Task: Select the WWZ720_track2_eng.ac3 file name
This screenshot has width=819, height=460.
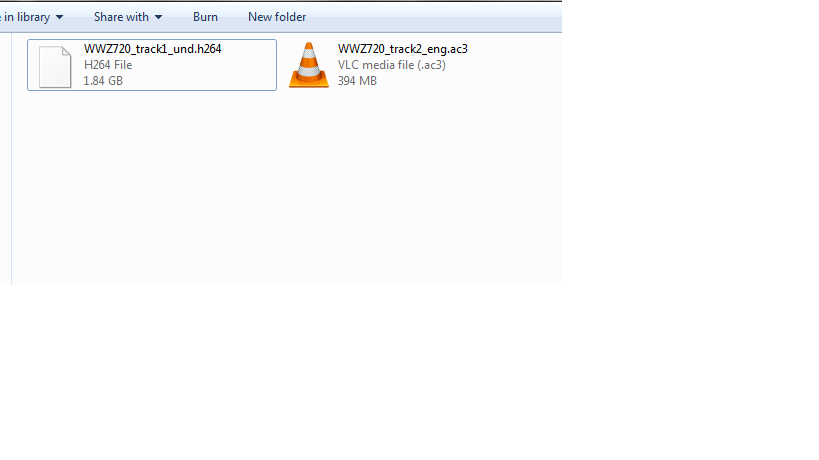Action: [x=403, y=49]
